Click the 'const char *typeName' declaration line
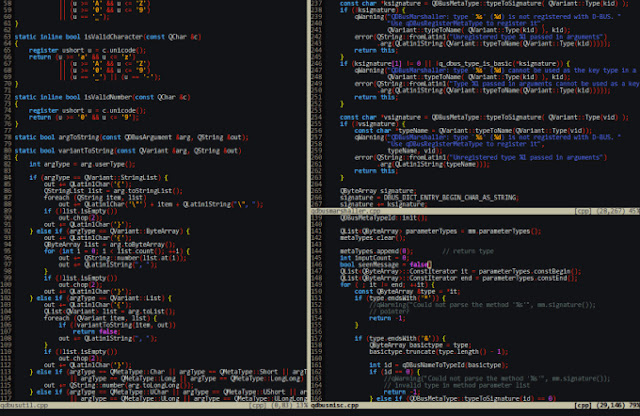The width and height of the screenshot is (640, 416). [473, 131]
